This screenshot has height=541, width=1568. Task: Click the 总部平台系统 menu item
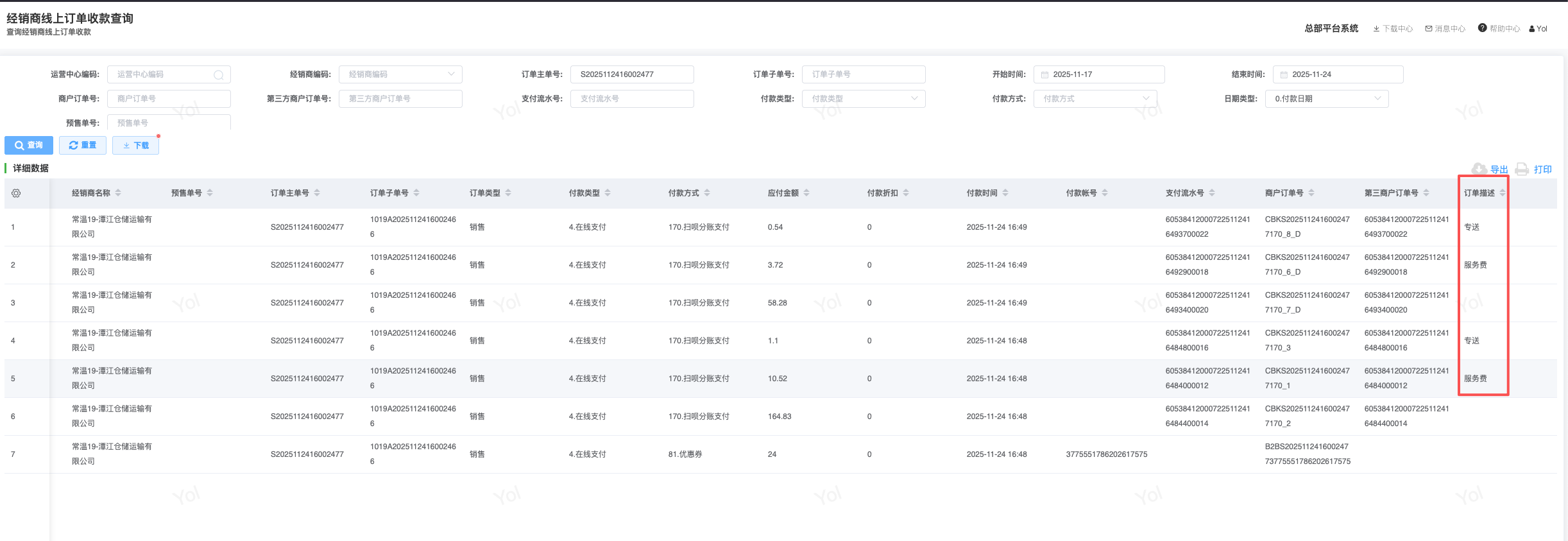[1331, 29]
